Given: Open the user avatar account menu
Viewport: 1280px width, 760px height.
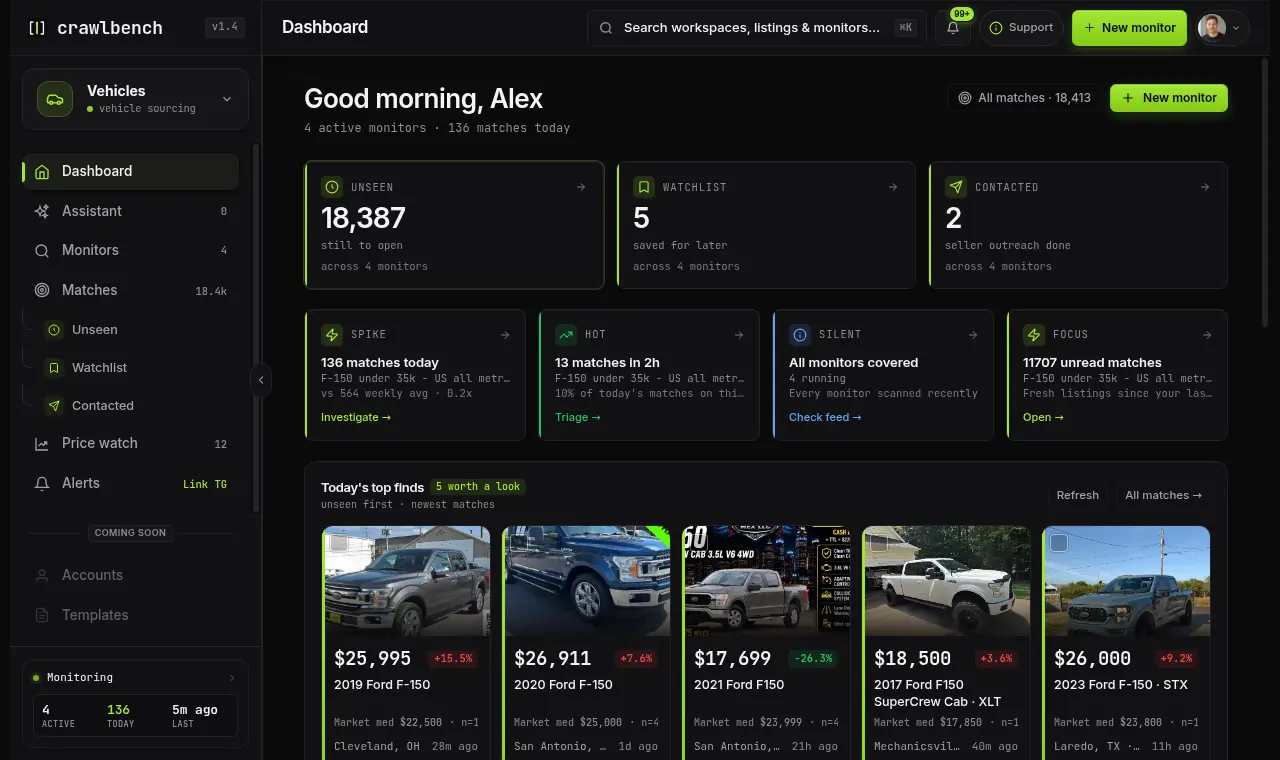Looking at the screenshot, I should click(x=1223, y=28).
